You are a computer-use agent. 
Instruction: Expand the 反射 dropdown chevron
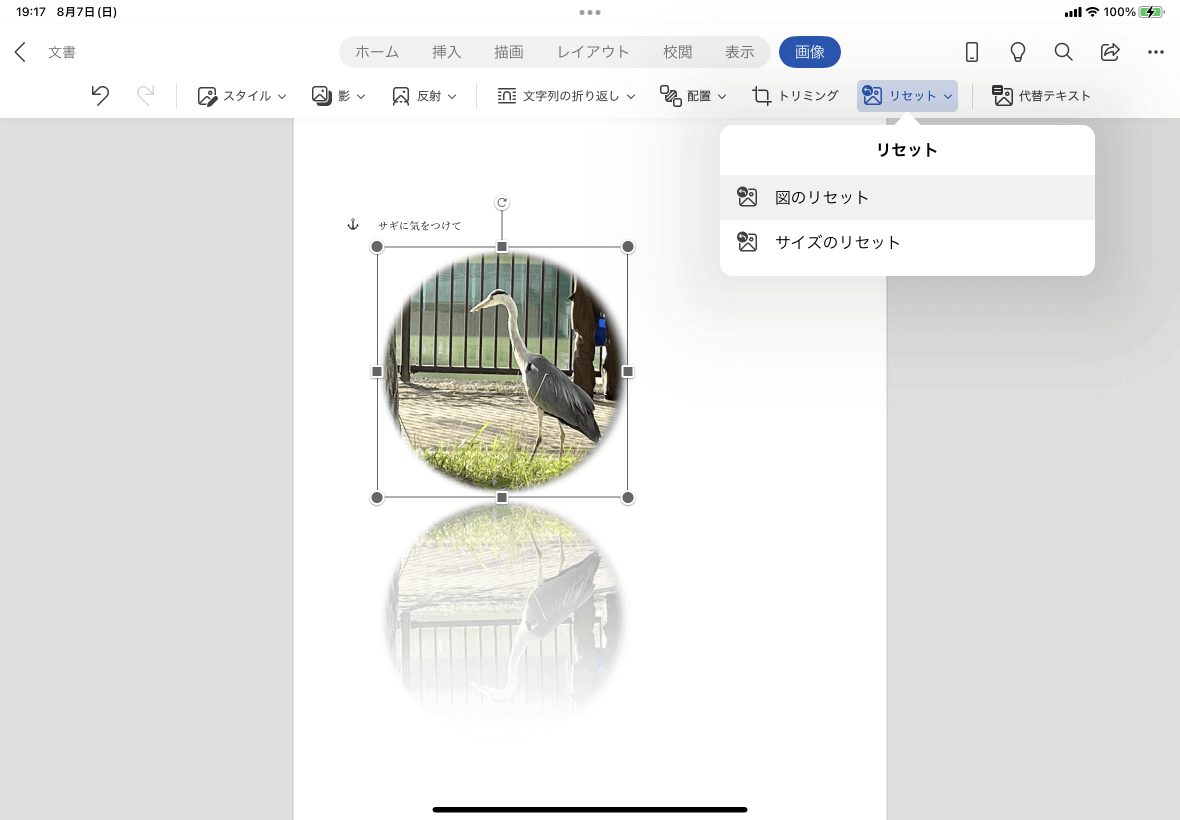tap(452, 96)
